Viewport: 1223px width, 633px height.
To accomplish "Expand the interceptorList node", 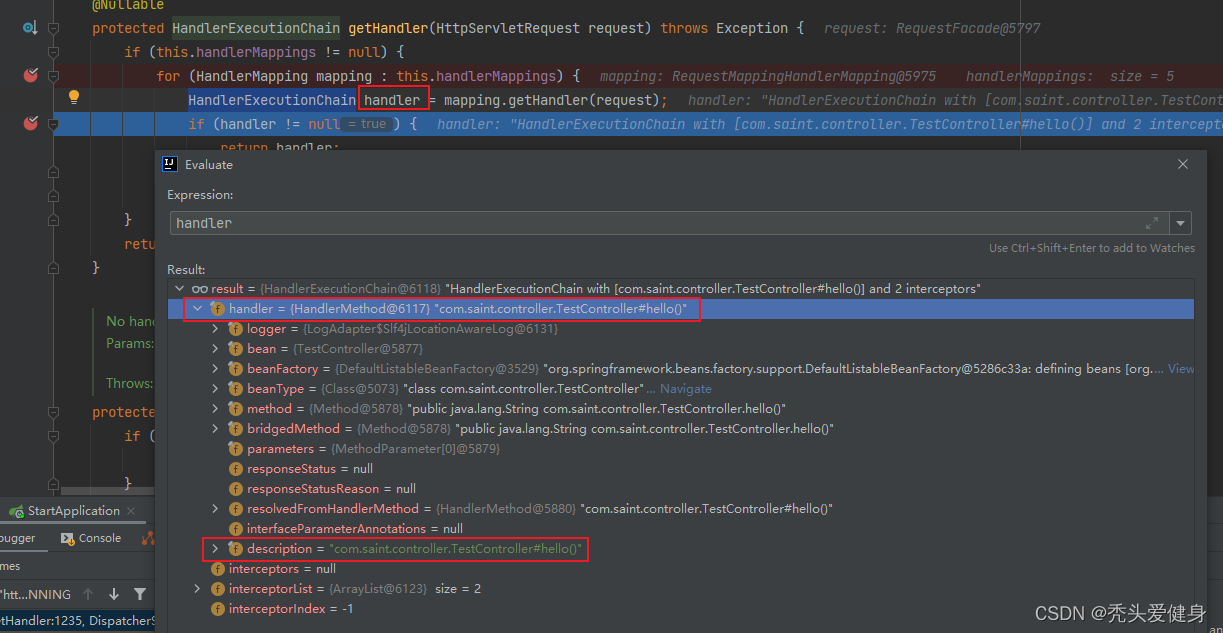I will (198, 589).
